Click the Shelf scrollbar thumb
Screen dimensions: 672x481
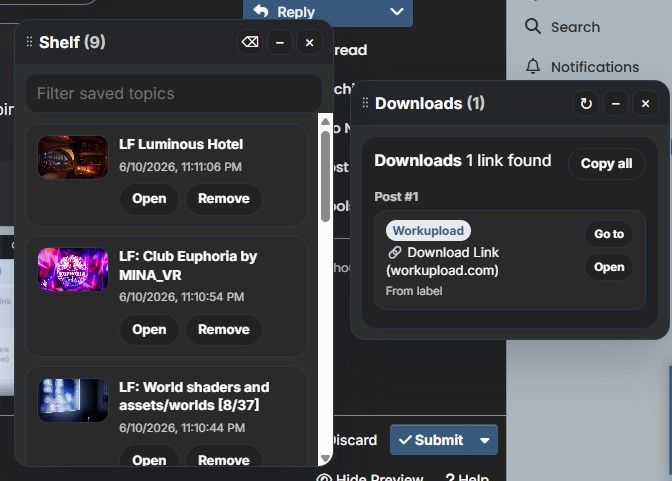tap(325, 176)
